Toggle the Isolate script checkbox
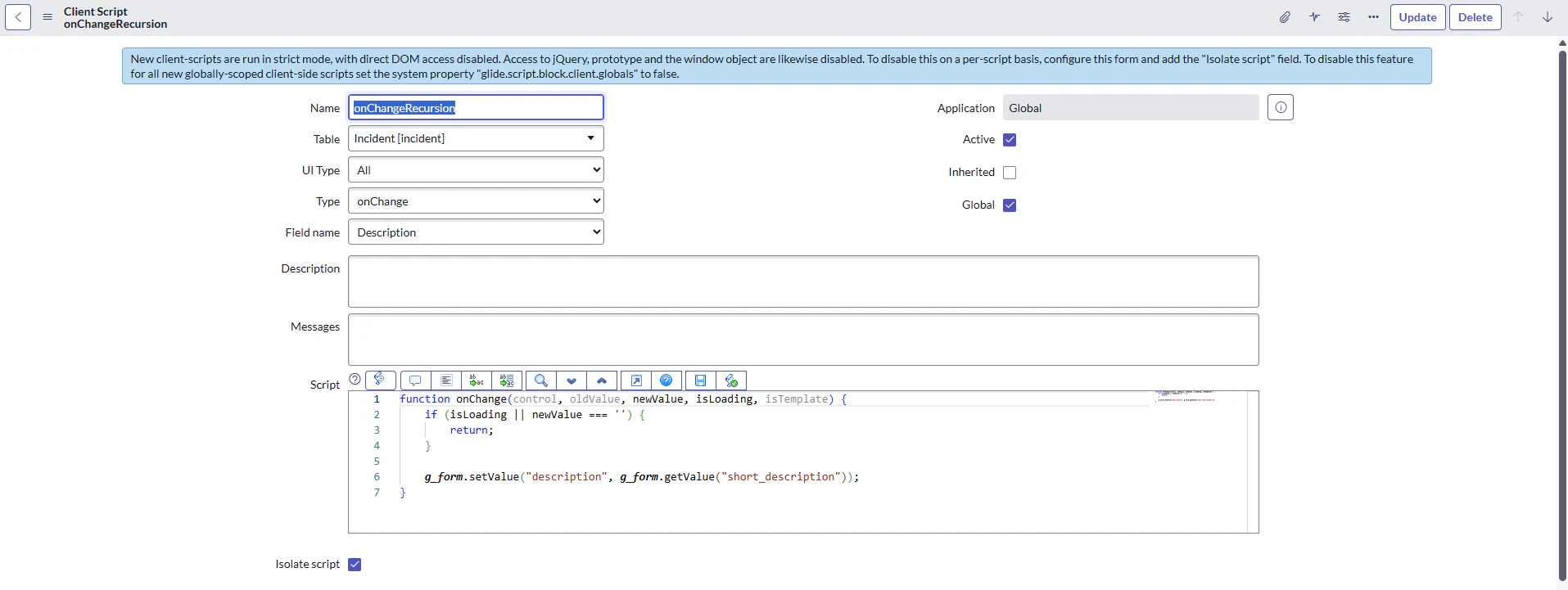Screen dimensions: 1568x590 pos(355,565)
